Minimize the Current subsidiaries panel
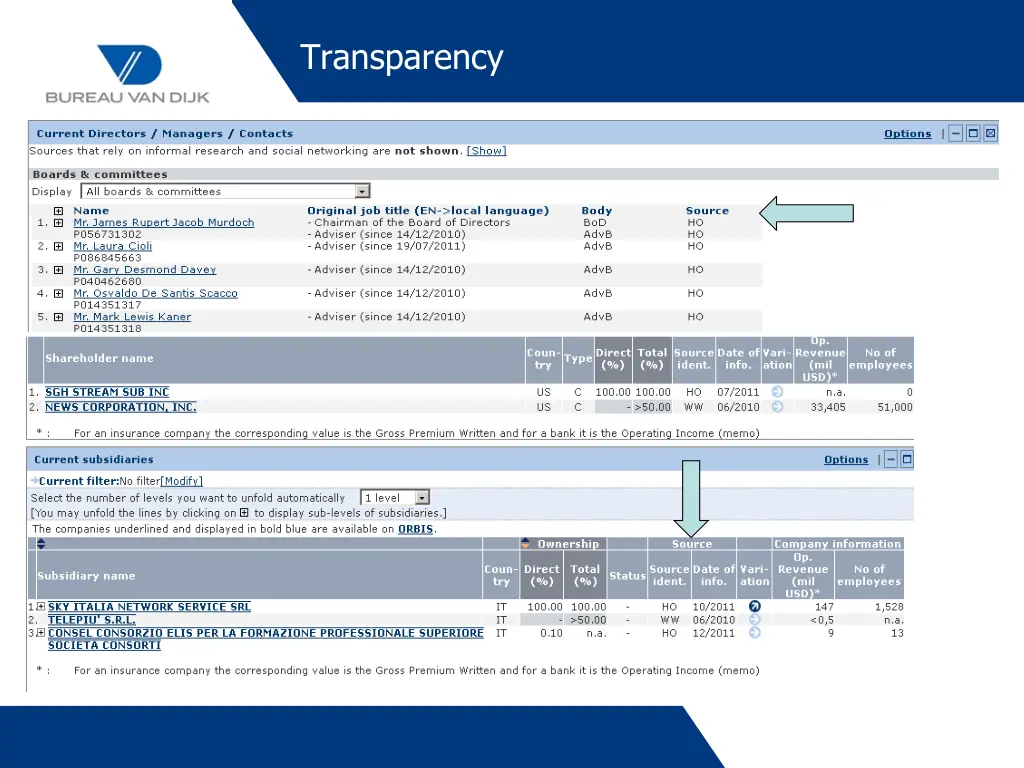 [890, 459]
